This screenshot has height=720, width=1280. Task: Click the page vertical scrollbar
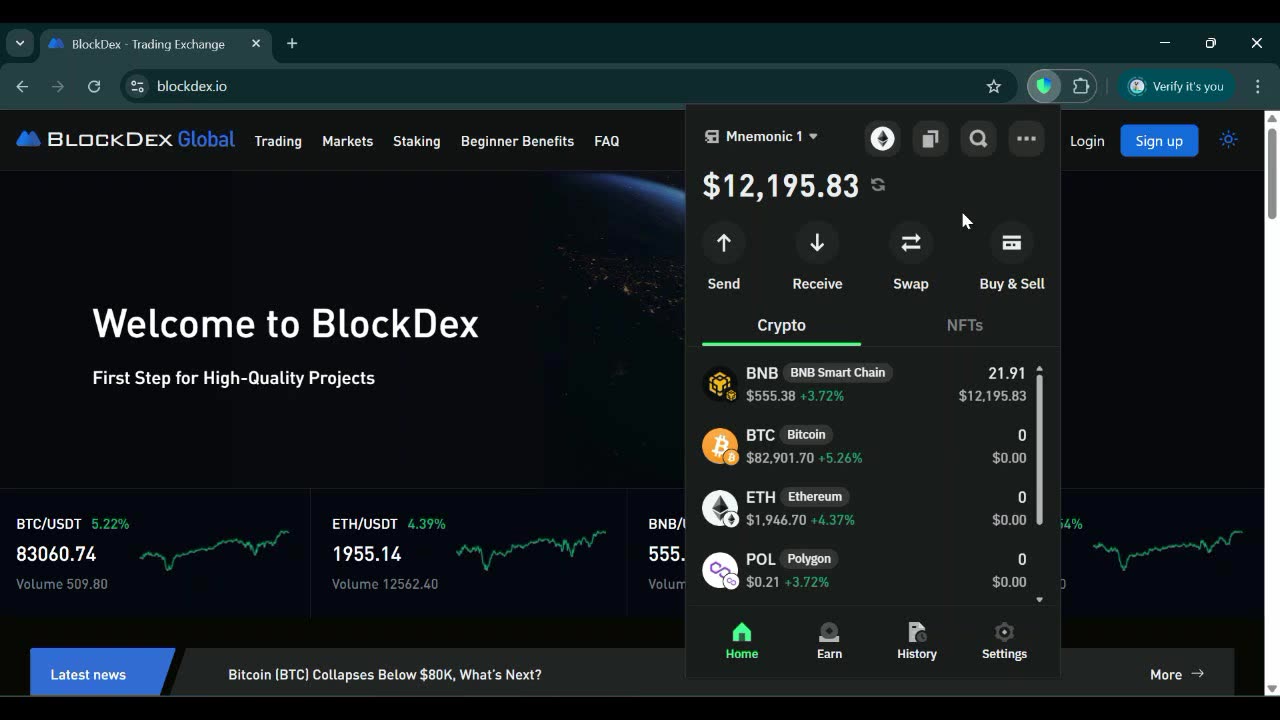(x=1272, y=172)
